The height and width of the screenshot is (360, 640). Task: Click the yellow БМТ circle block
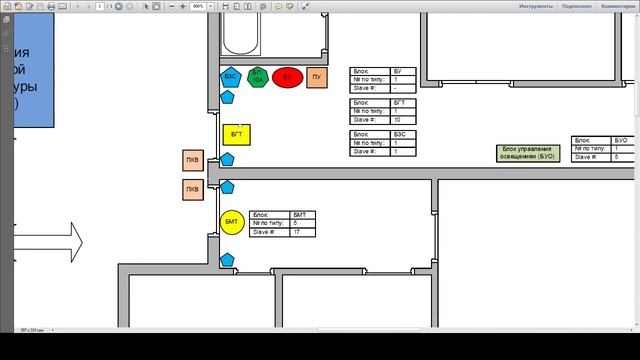coord(232,222)
